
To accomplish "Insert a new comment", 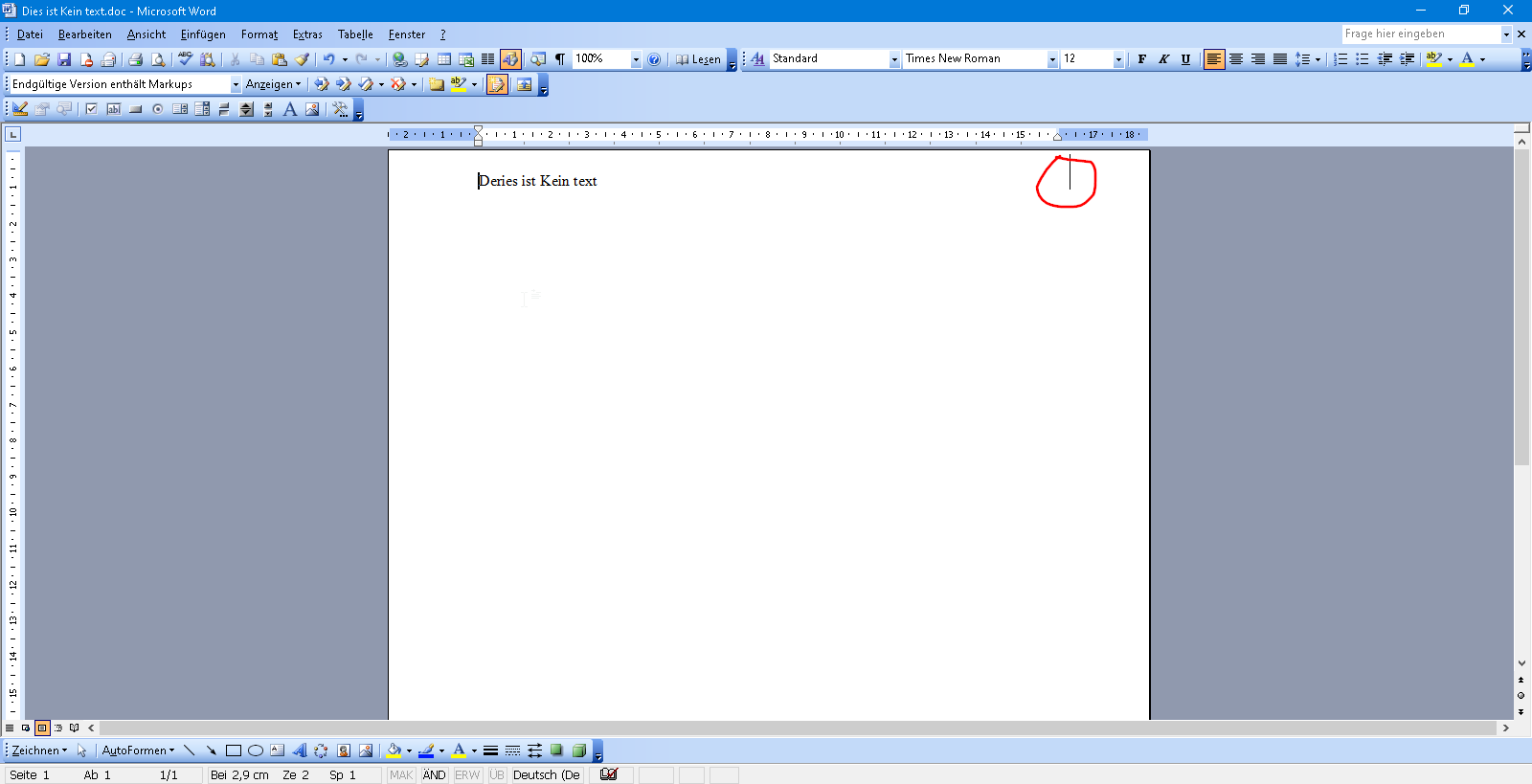I will [x=436, y=84].
